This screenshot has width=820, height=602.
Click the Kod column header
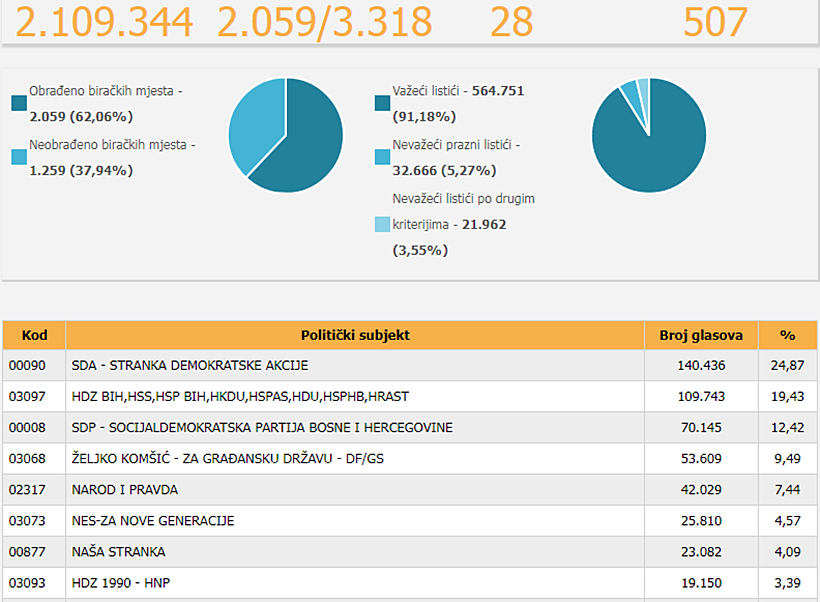(35, 335)
